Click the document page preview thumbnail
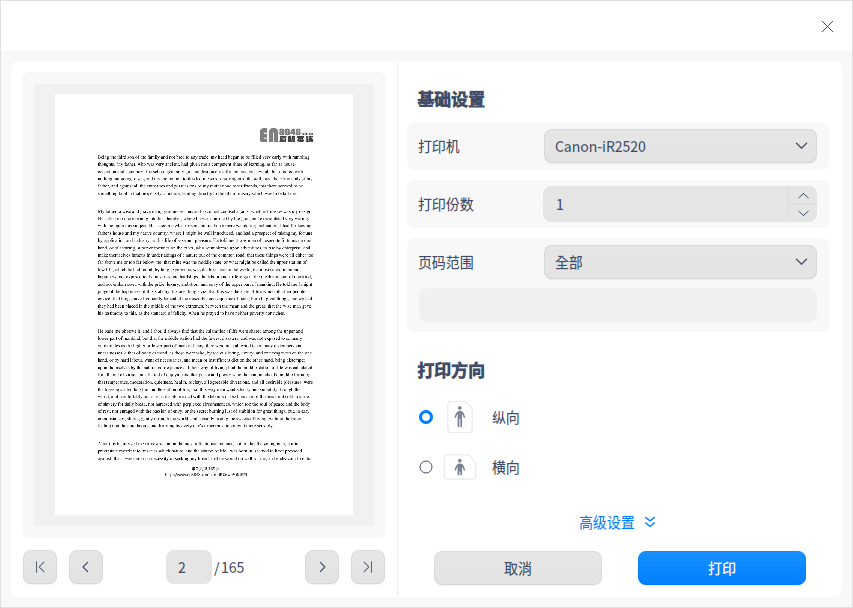 click(x=204, y=305)
